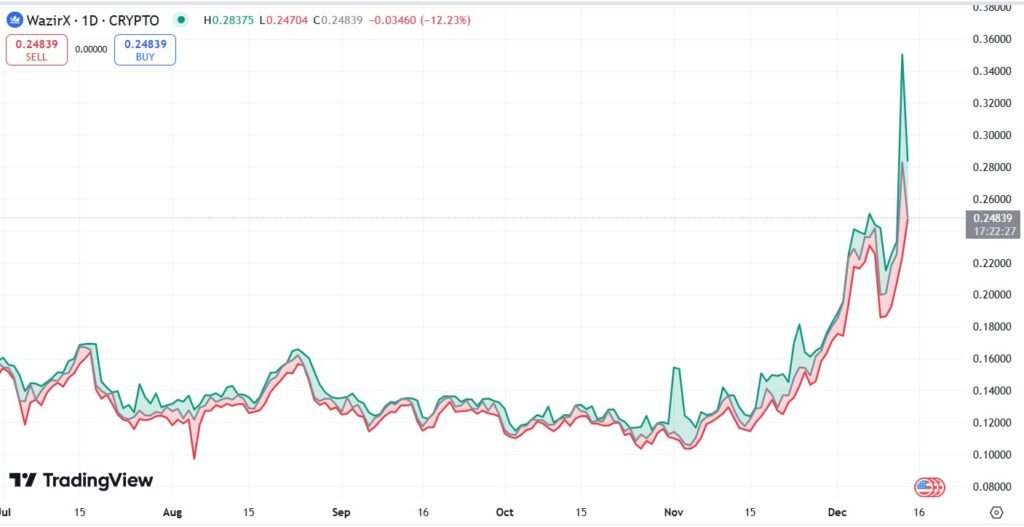Screen dimensions: 1024x527
Task: Click the green market status dot
Action: [x=180, y=20]
